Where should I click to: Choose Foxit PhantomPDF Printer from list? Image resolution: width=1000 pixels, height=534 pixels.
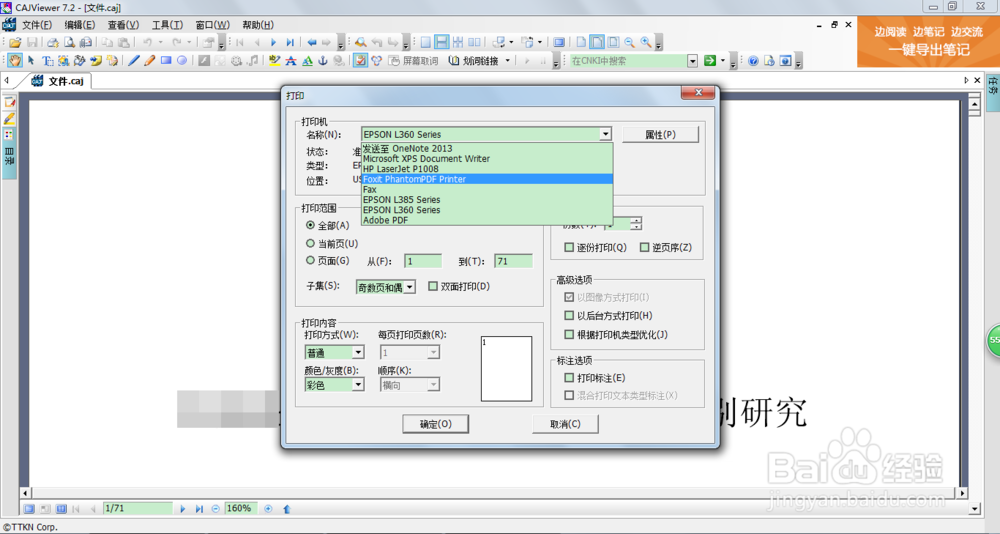[487, 179]
